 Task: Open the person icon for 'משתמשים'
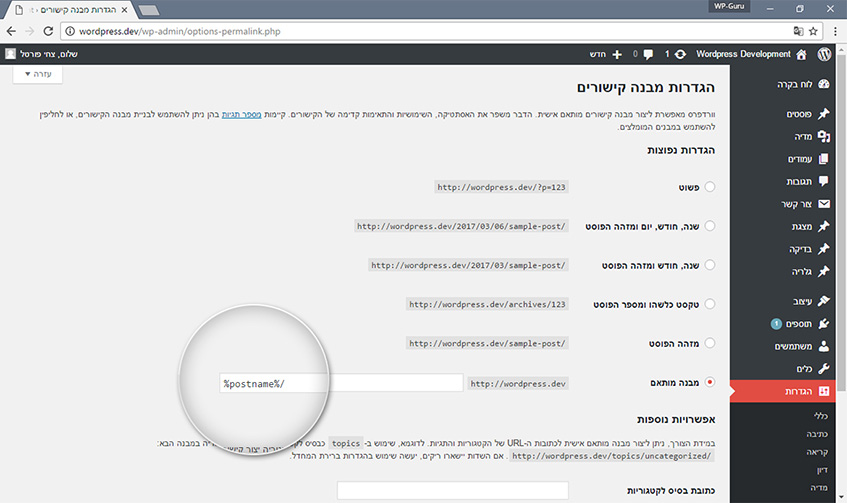pos(824,346)
